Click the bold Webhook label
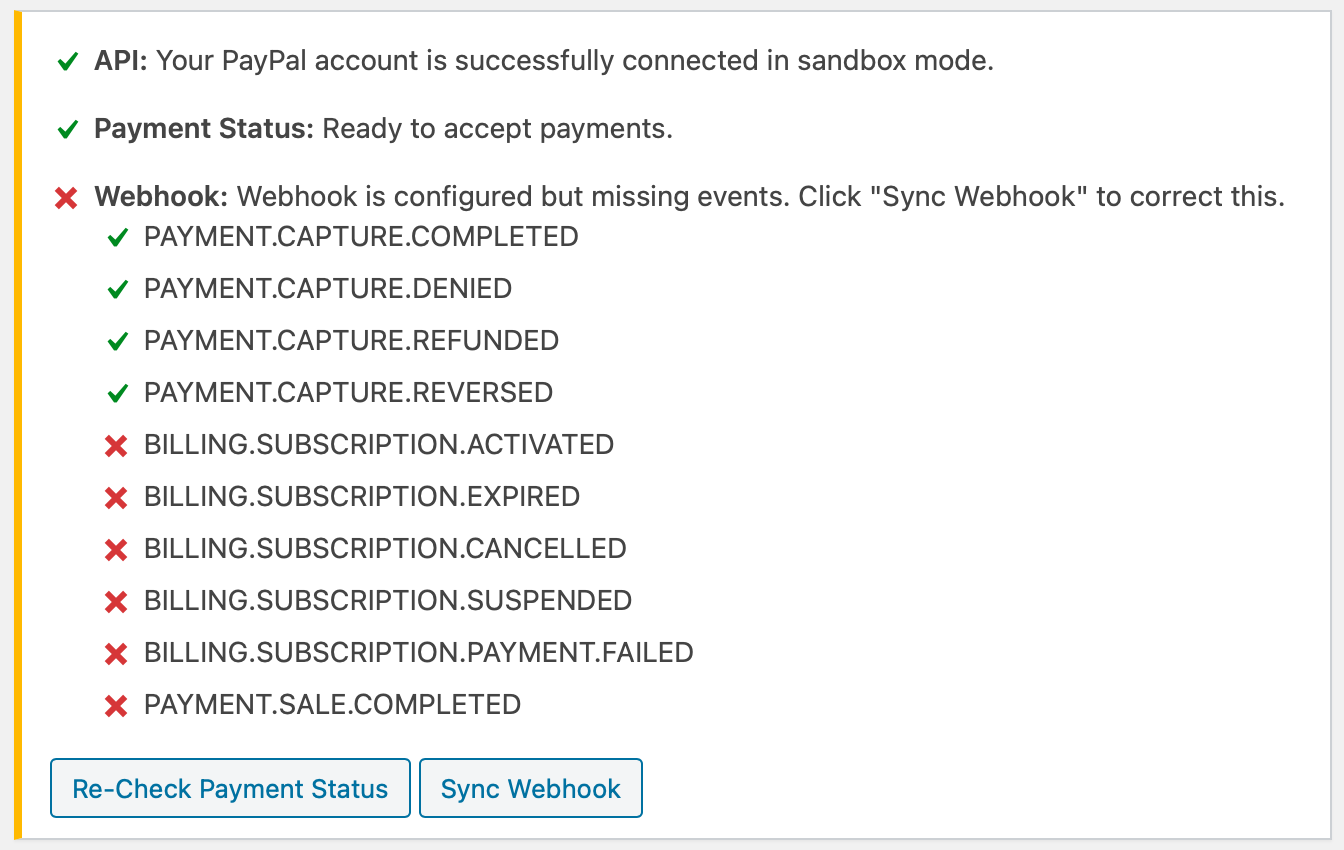Image resolution: width=1344 pixels, height=850 pixels. [x=161, y=197]
